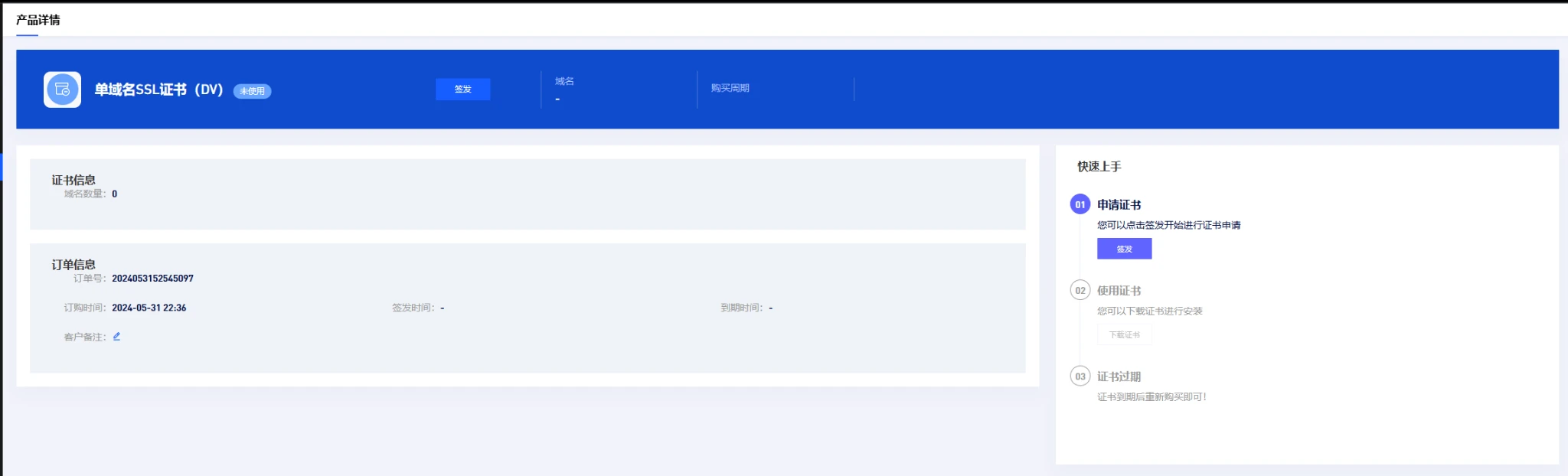The width and height of the screenshot is (1568, 476).
Task: Click the 订购时间 value 2024-05-31 22:36
Action: click(149, 308)
